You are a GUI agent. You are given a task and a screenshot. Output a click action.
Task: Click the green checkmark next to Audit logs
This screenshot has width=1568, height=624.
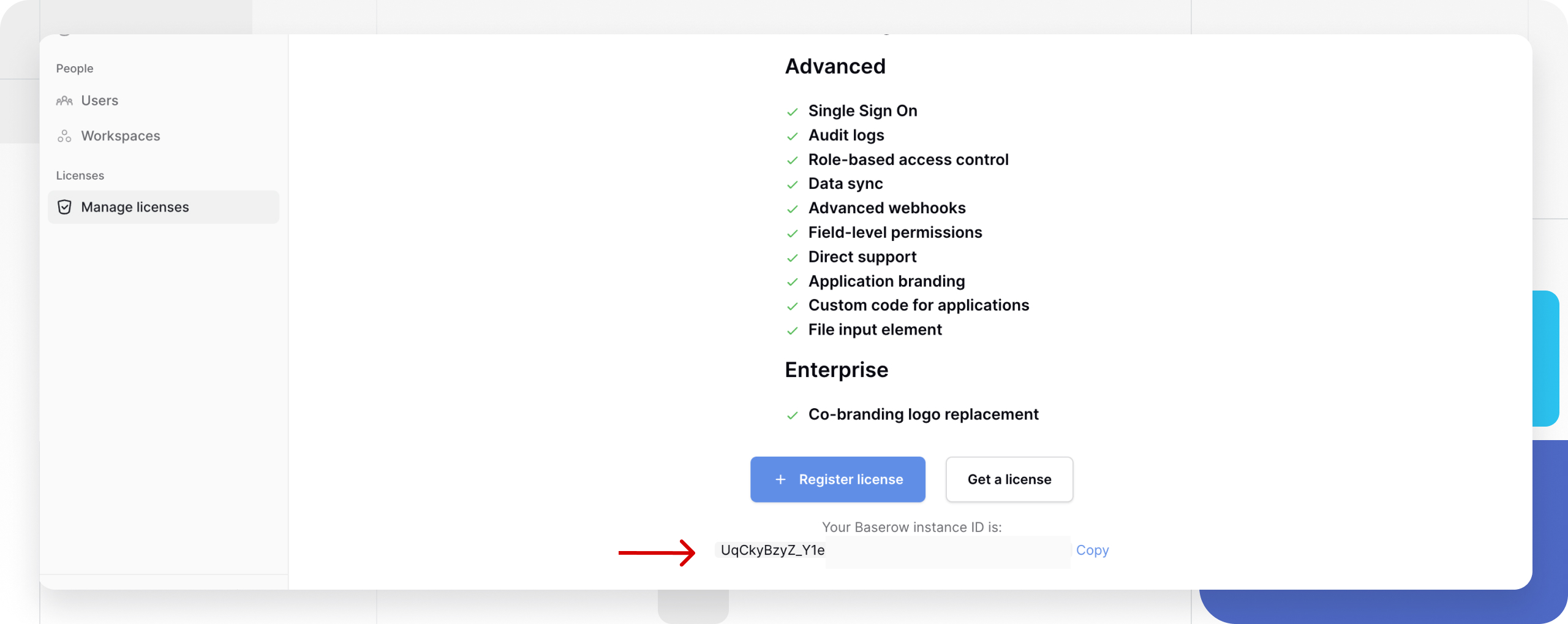pos(792,136)
